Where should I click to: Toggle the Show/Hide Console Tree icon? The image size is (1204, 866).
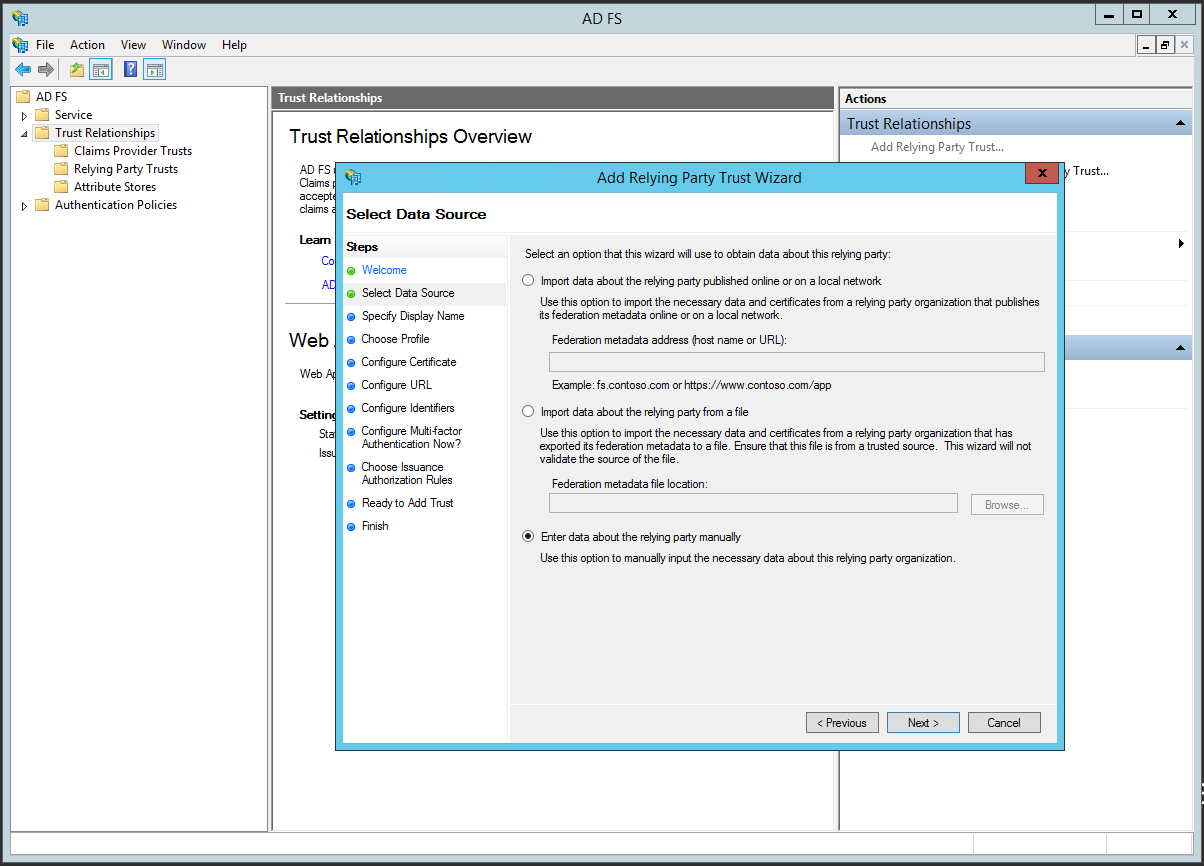pyautogui.click(x=100, y=69)
